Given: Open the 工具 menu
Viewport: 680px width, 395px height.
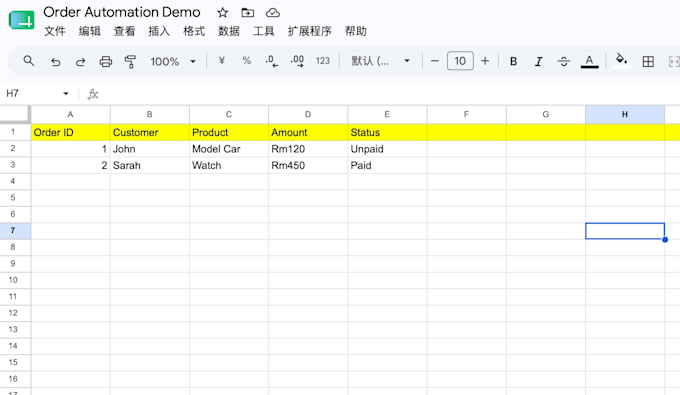Looking at the screenshot, I should tap(264, 31).
